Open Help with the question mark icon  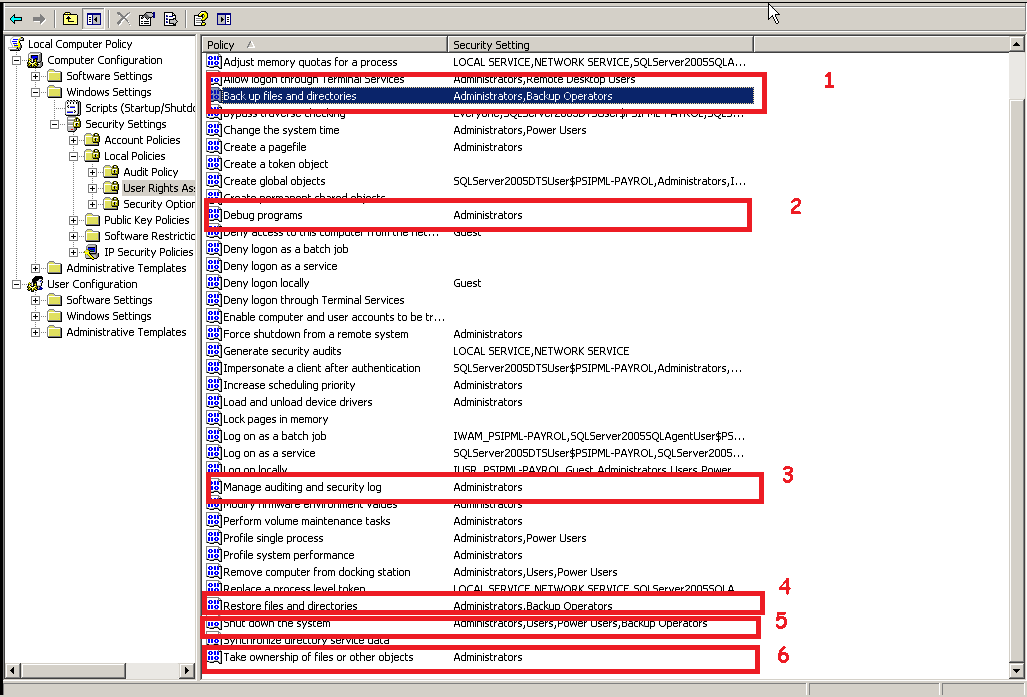(x=200, y=19)
